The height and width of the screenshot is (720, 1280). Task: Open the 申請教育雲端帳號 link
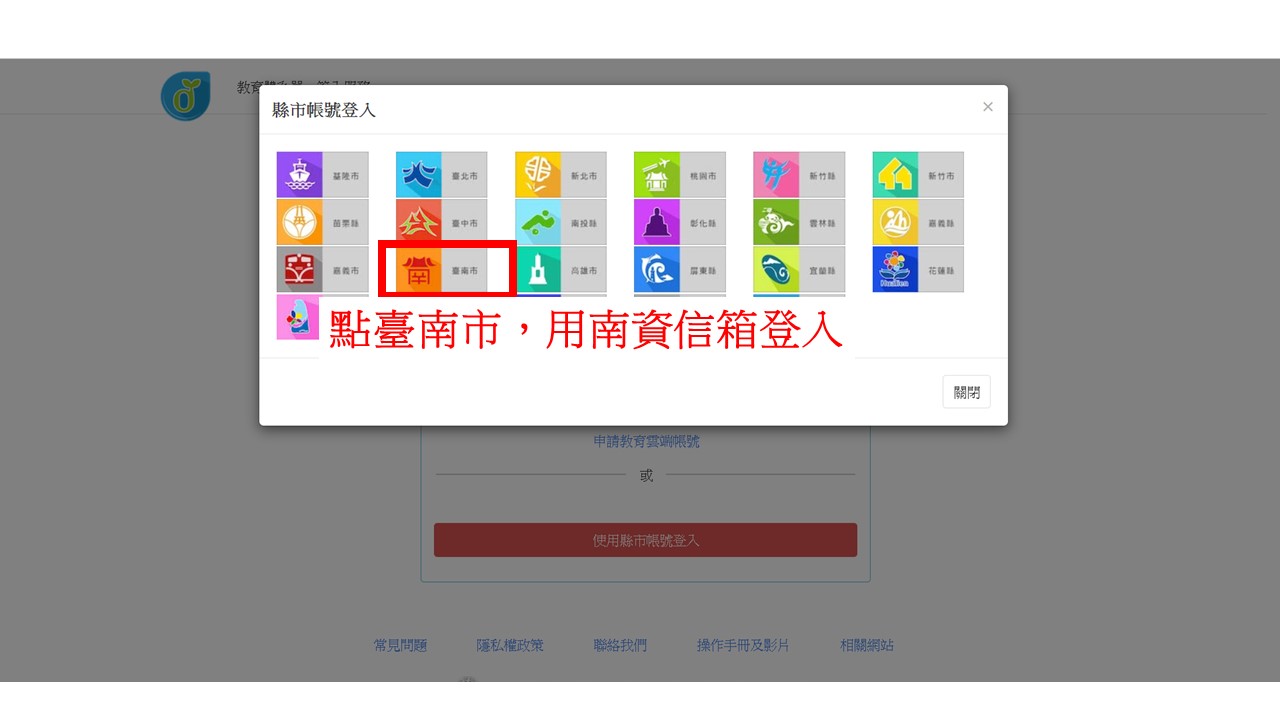coord(646,441)
